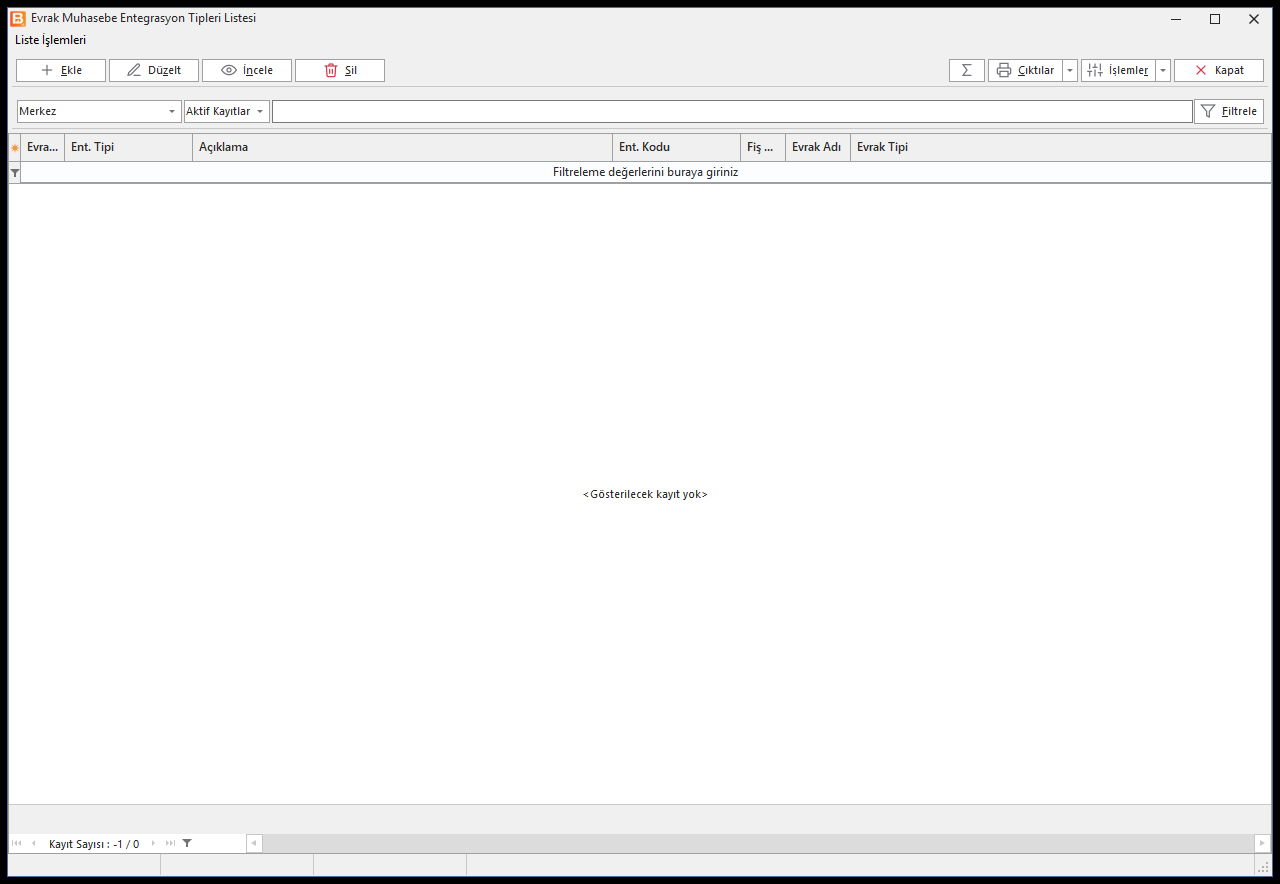The image size is (1280, 884).
Task: Delete the record using Sil
Action: (340, 70)
